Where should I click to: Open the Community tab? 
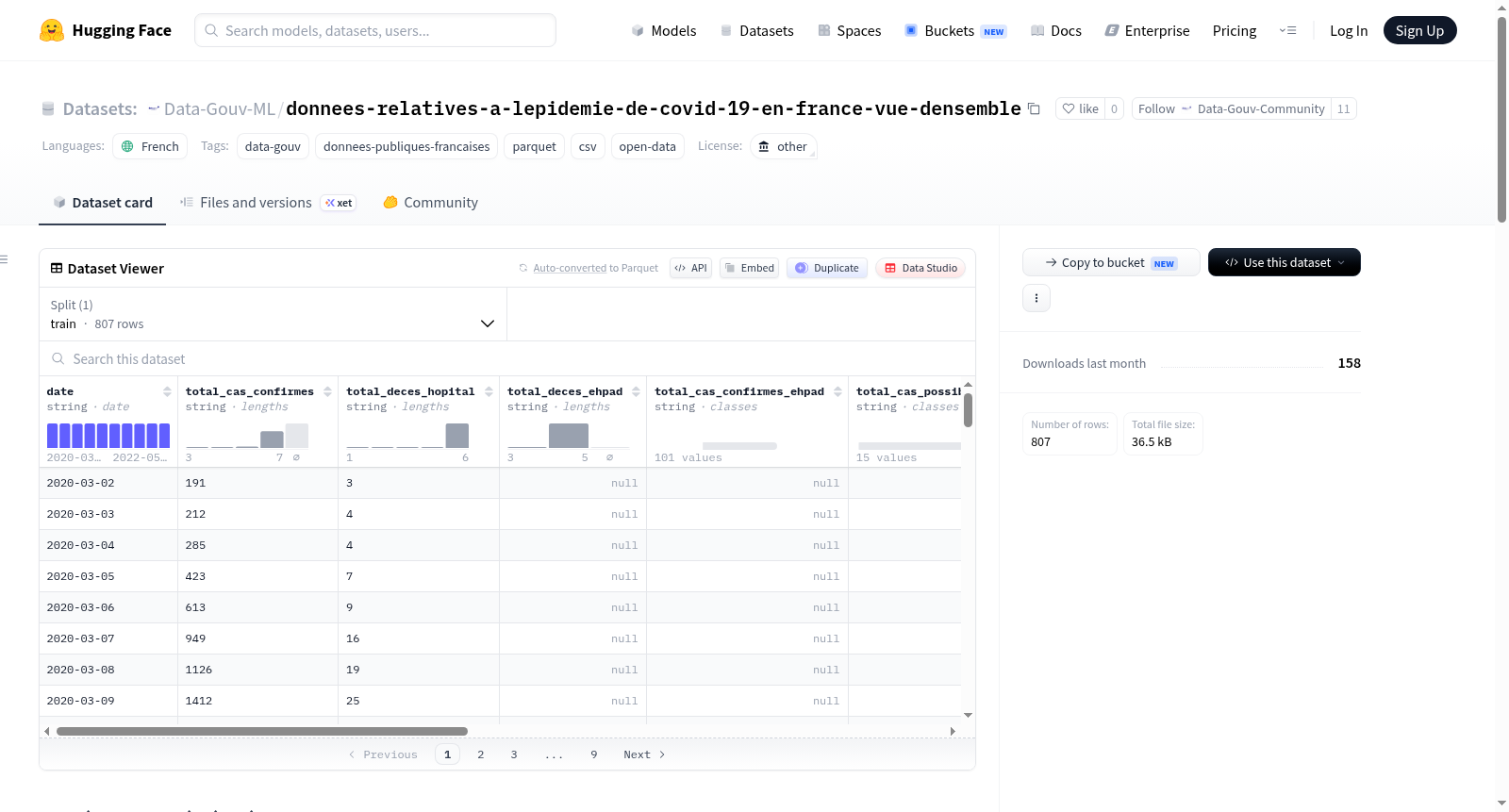(430, 202)
